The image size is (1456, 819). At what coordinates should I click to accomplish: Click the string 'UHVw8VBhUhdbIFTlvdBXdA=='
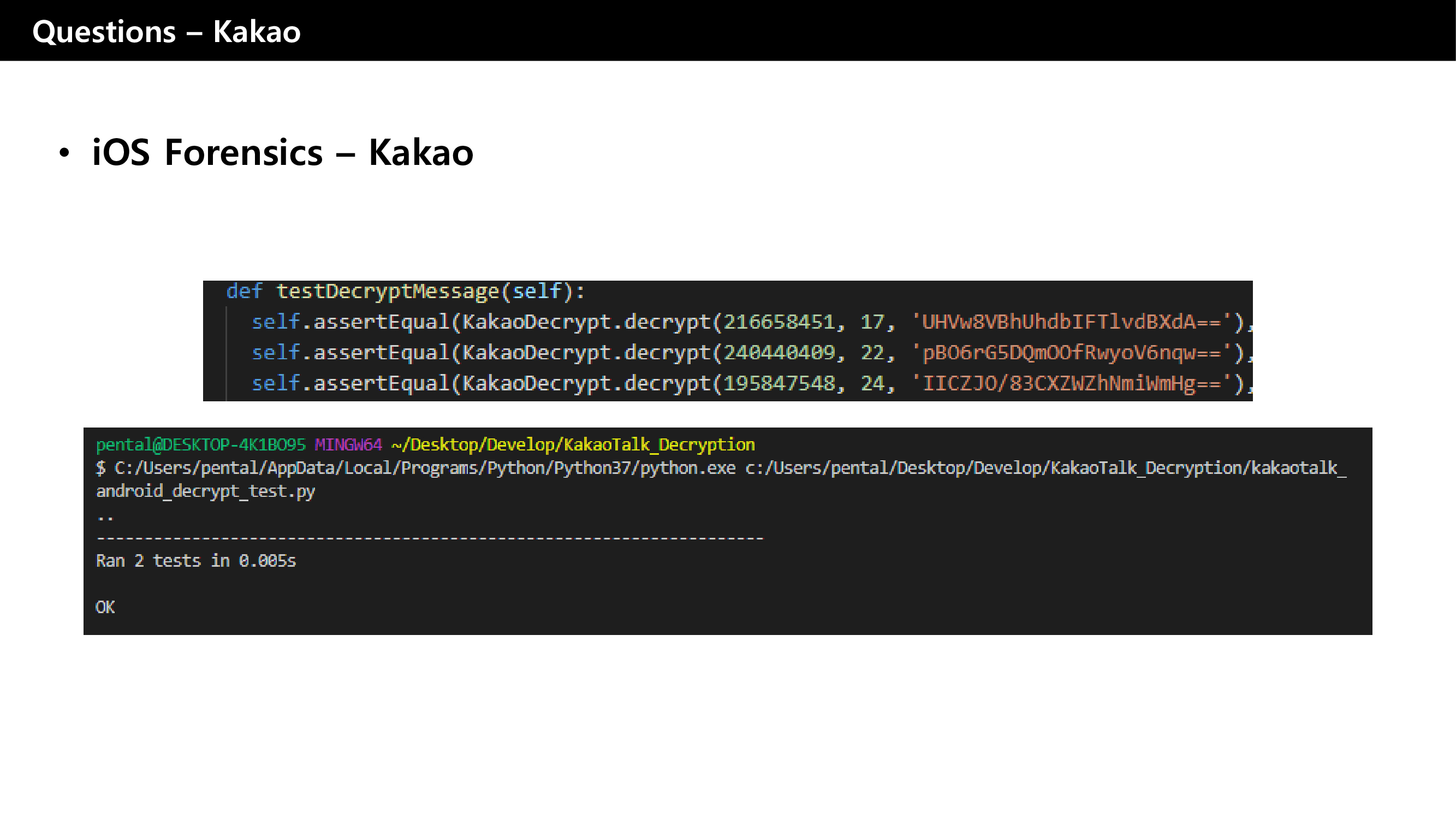(1071, 322)
